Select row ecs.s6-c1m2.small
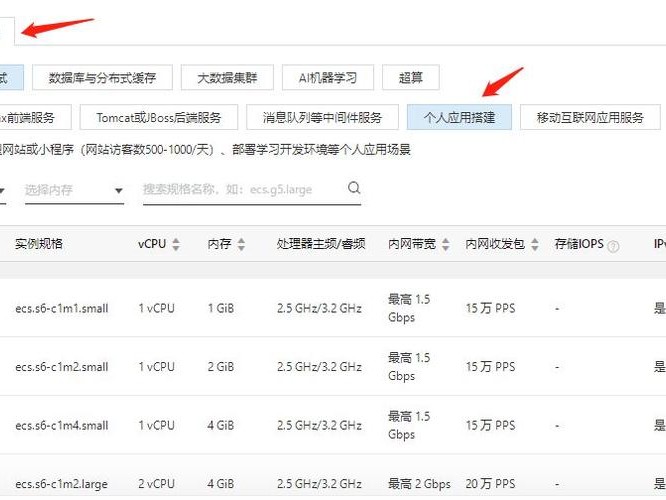The height and width of the screenshot is (500, 666). [333, 366]
